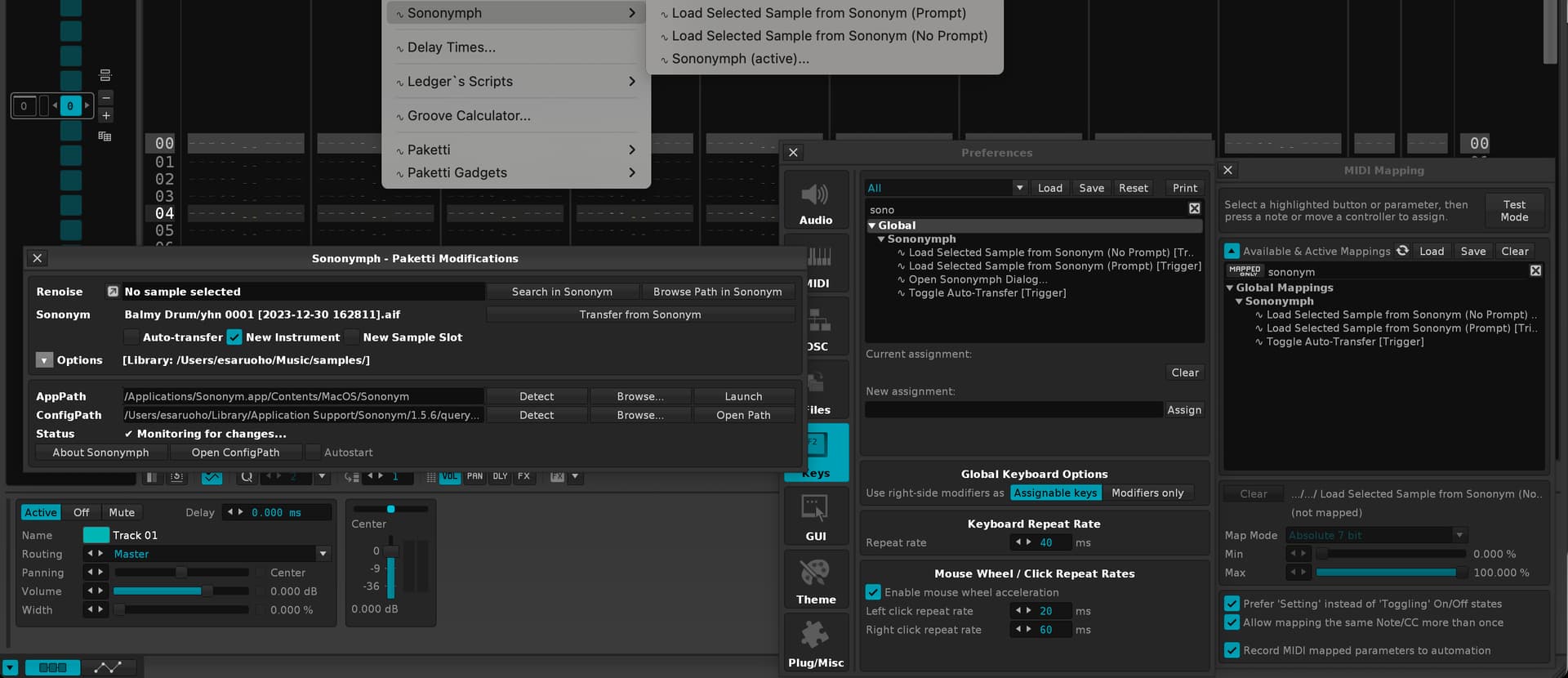This screenshot has height=678, width=1568.
Task: Disable 'Enable mouse wheel acceleration' checkbox
Action: click(873, 592)
